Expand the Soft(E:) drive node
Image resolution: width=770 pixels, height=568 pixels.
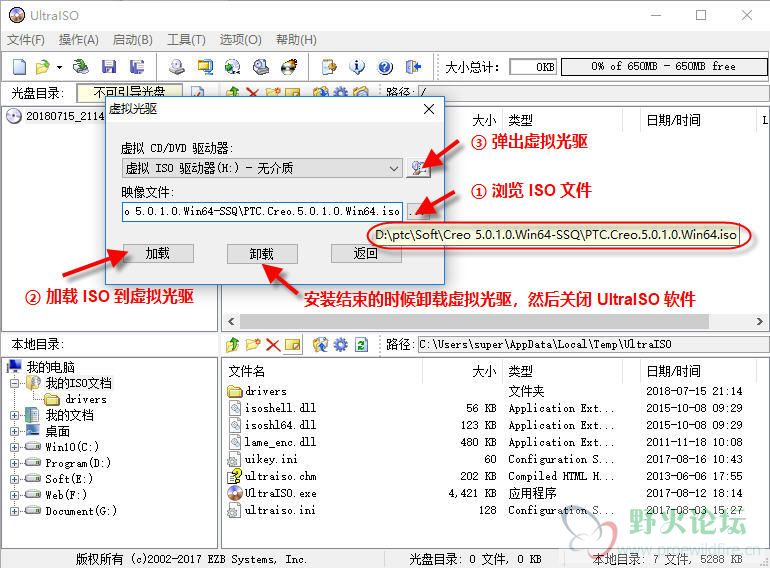coord(15,479)
